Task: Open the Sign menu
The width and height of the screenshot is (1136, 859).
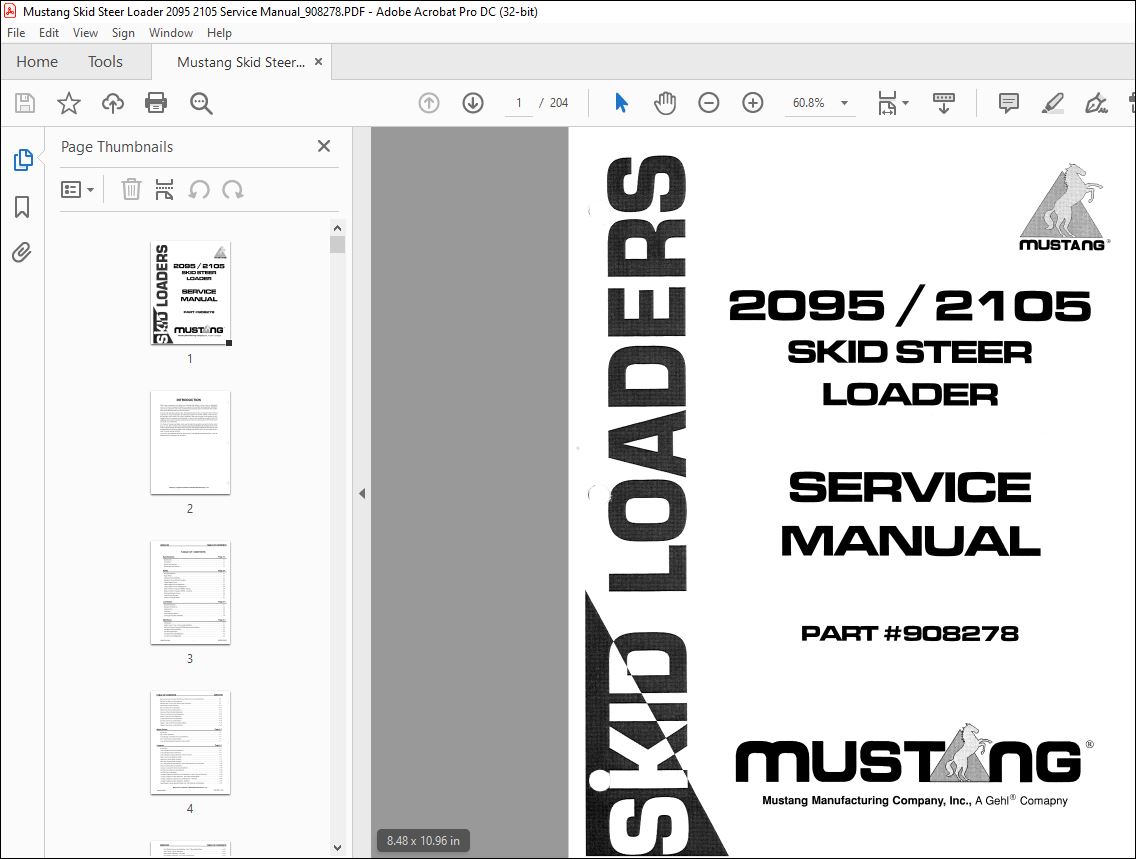Action: coord(123,33)
